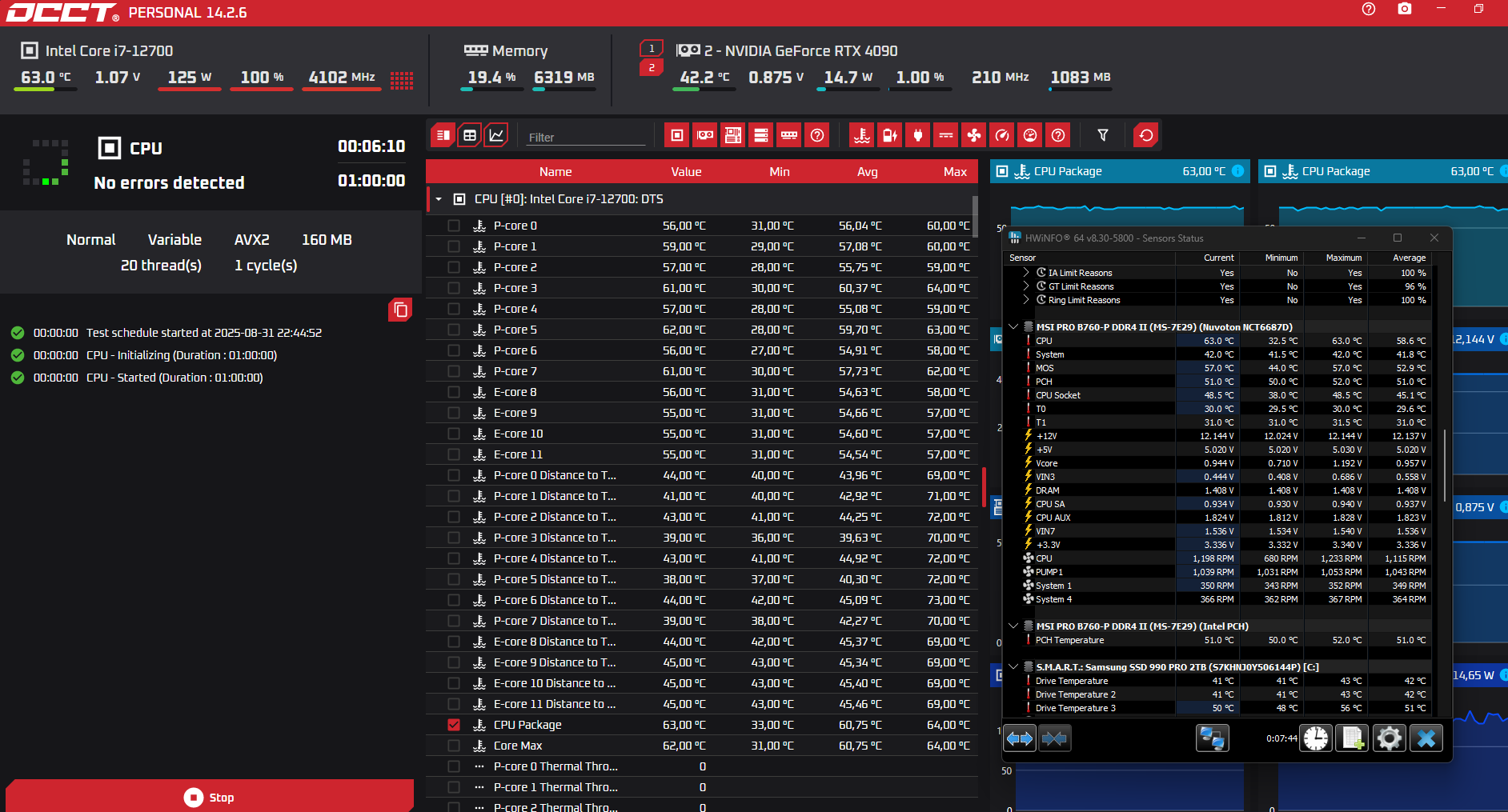Toggle the power plug sensor type filter
Viewport: 1508px width, 812px height.
coord(918,135)
